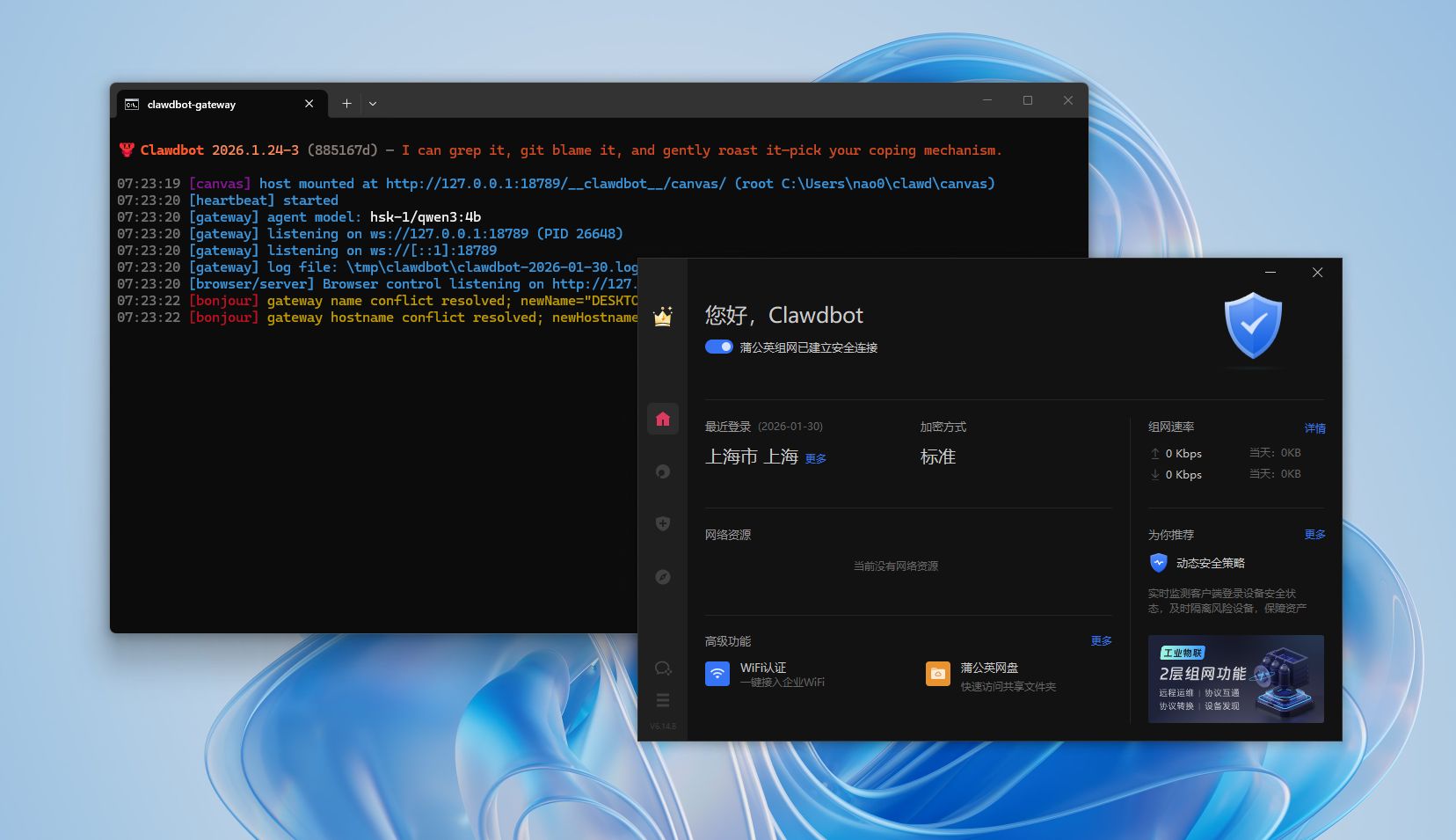Open the chat feedback bubble icon

[x=663, y=668]
